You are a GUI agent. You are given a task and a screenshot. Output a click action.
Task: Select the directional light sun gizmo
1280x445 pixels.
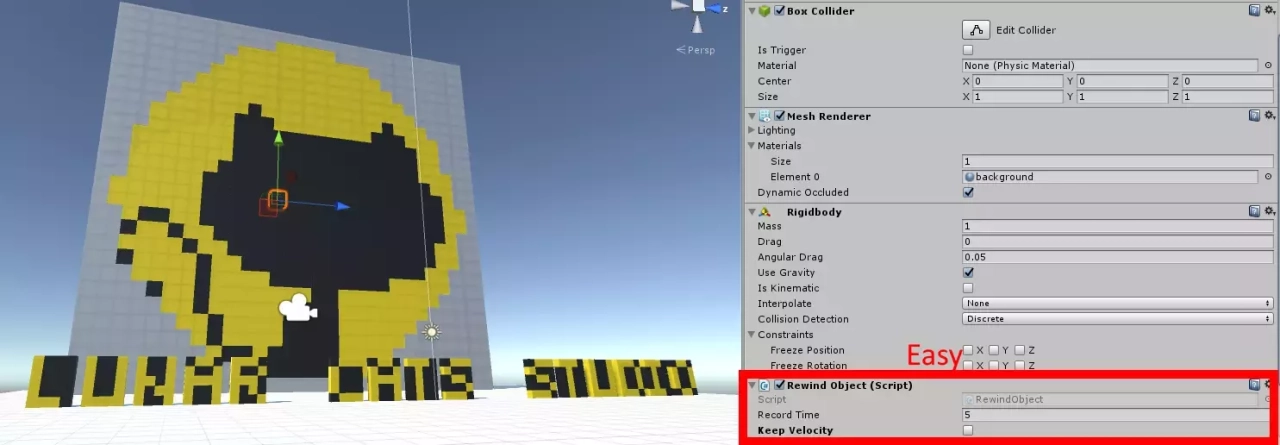pyautogui.click(x=432, y=331)
